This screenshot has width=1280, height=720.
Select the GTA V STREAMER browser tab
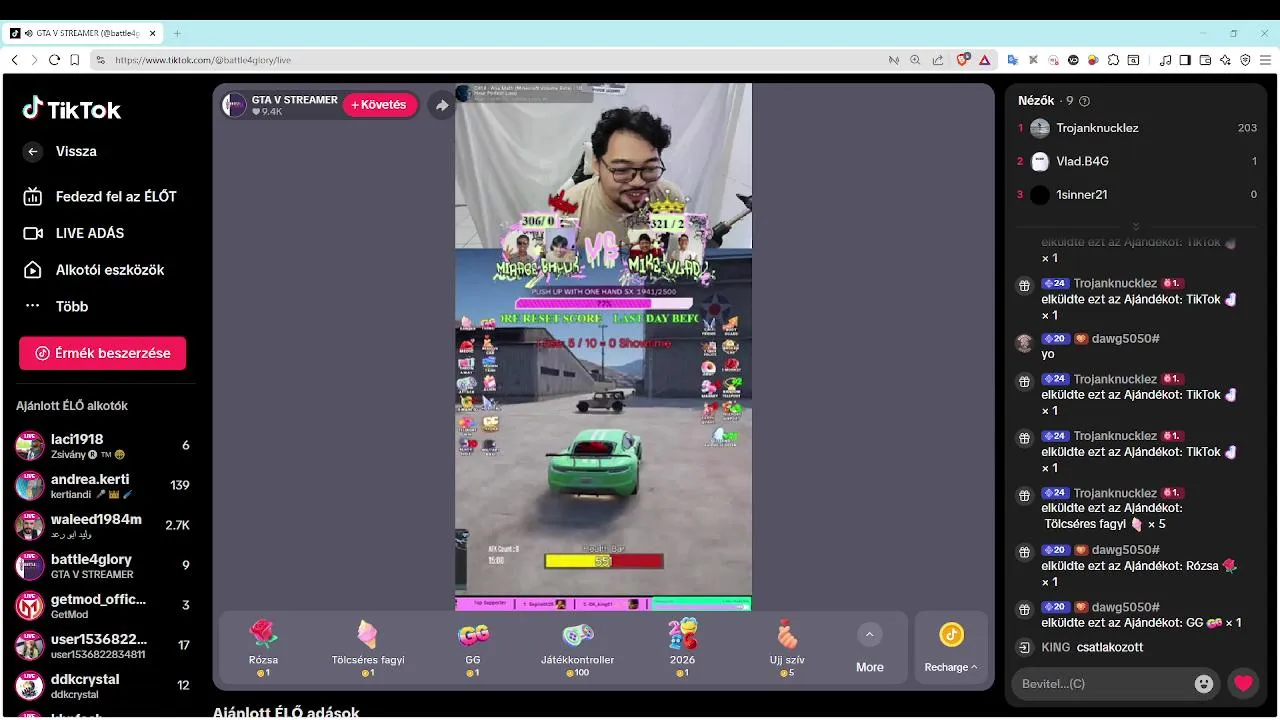coord(84,33)
